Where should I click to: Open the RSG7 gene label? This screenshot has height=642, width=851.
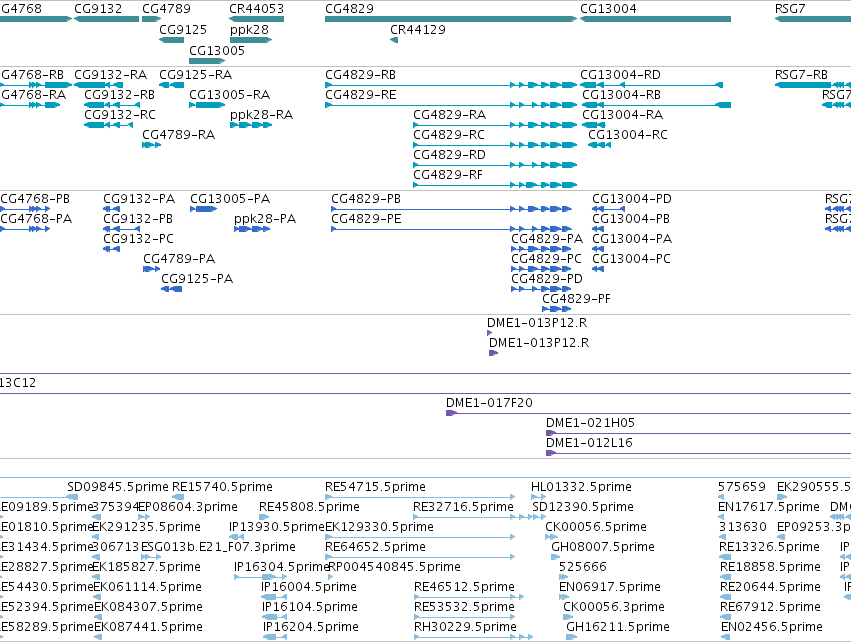[x=790, y=9]
